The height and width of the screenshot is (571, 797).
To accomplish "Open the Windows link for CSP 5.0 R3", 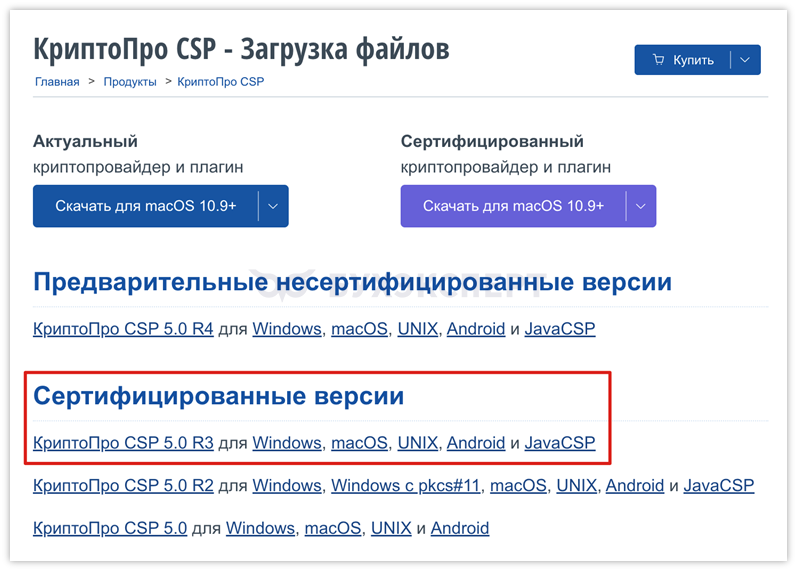I will click(x=287, y=443).
